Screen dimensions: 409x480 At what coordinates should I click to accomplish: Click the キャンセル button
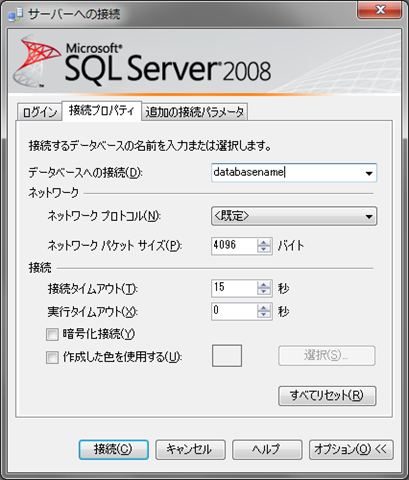[x=190, y=450]
